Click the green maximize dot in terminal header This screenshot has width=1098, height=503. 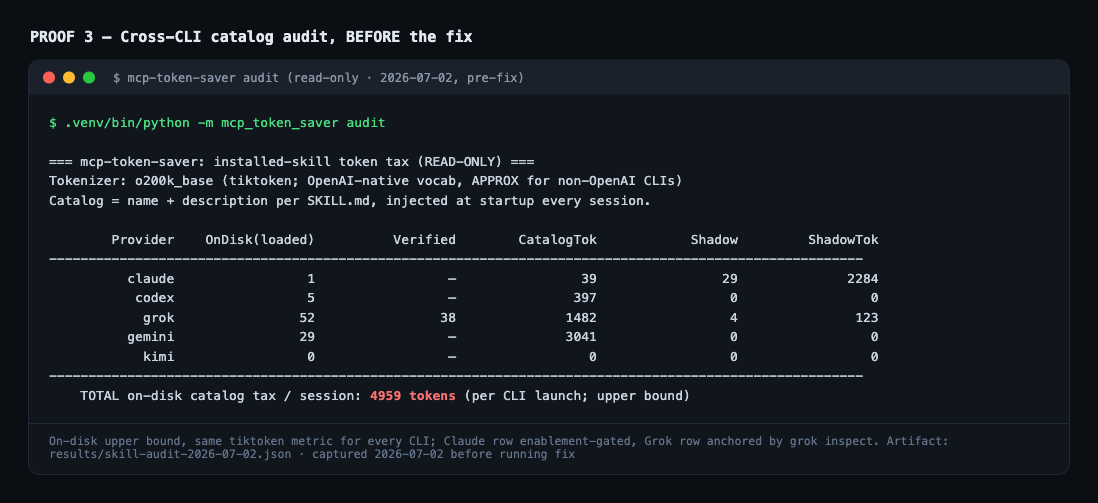click(89, 78)
